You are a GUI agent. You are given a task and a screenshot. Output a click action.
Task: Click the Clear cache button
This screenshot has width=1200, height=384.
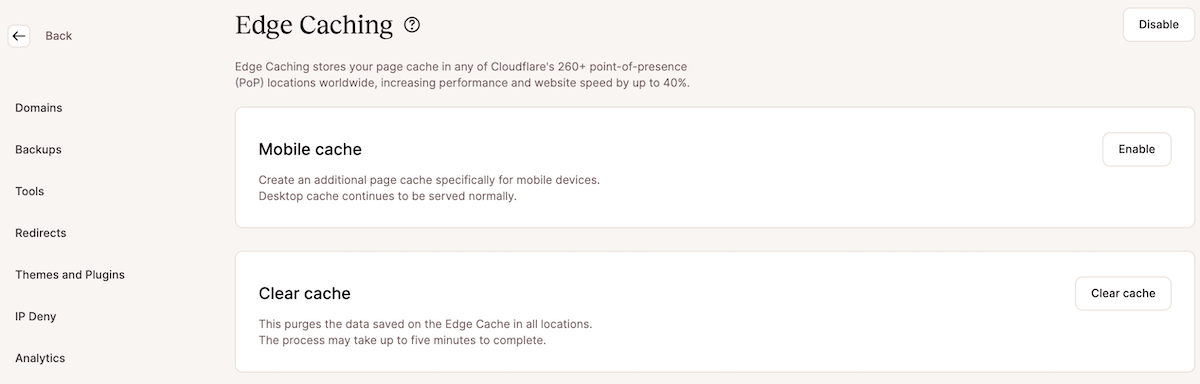[1123, 294]
